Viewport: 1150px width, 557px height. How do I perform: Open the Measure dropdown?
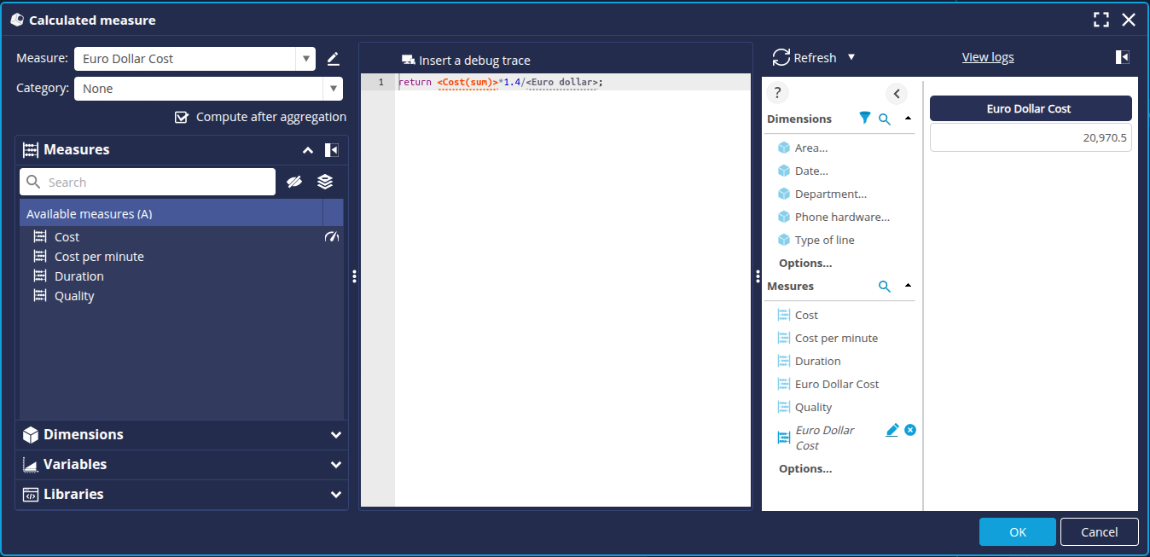(x=305, y=59)
